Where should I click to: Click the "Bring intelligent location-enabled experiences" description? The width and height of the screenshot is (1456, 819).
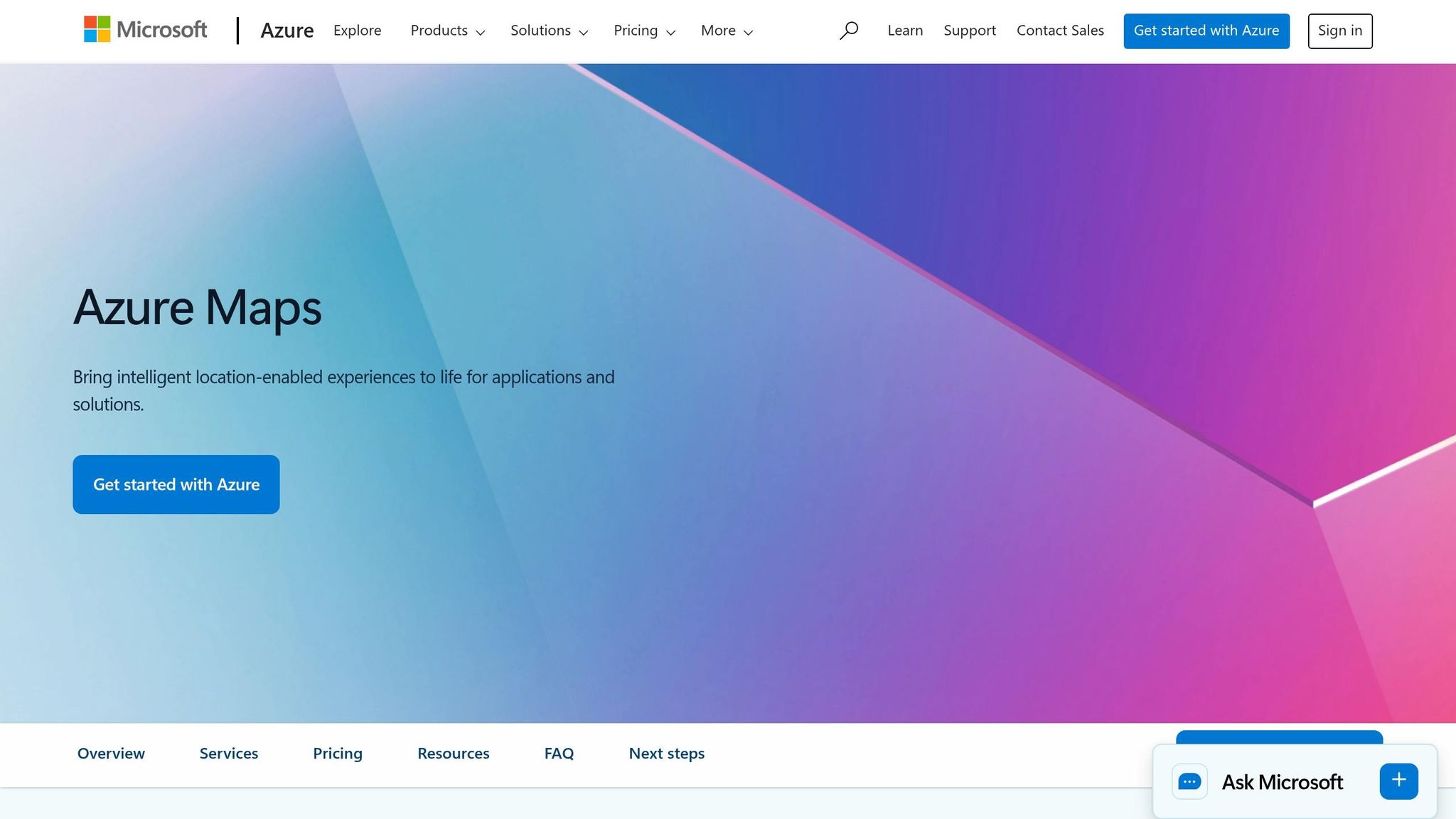(x=344, y=390)
